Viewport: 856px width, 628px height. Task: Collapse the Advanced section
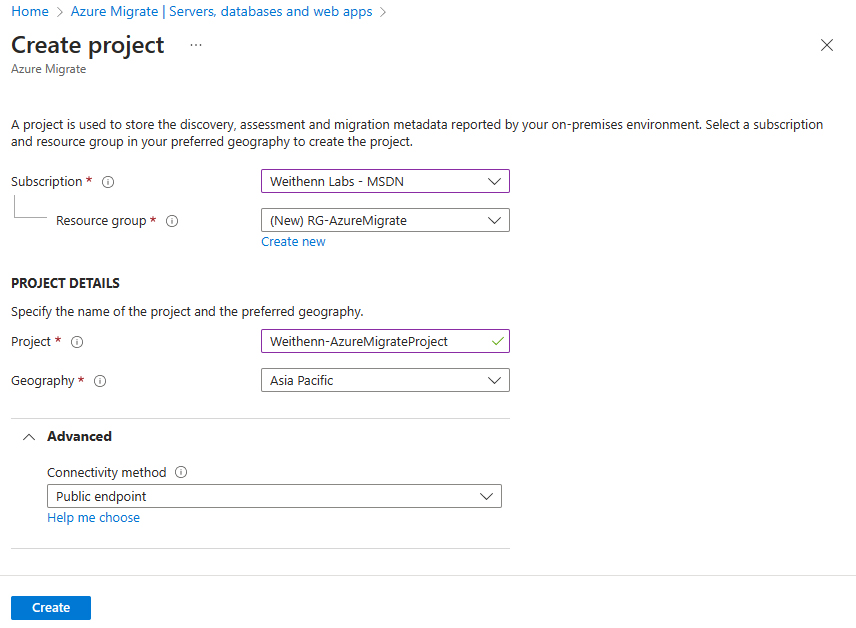tap(29, 437)
